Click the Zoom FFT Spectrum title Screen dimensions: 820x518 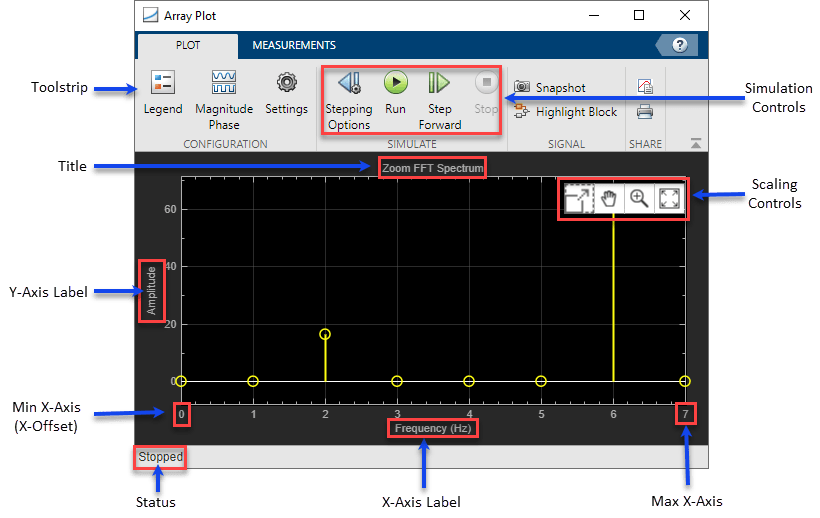coord(432,168)
